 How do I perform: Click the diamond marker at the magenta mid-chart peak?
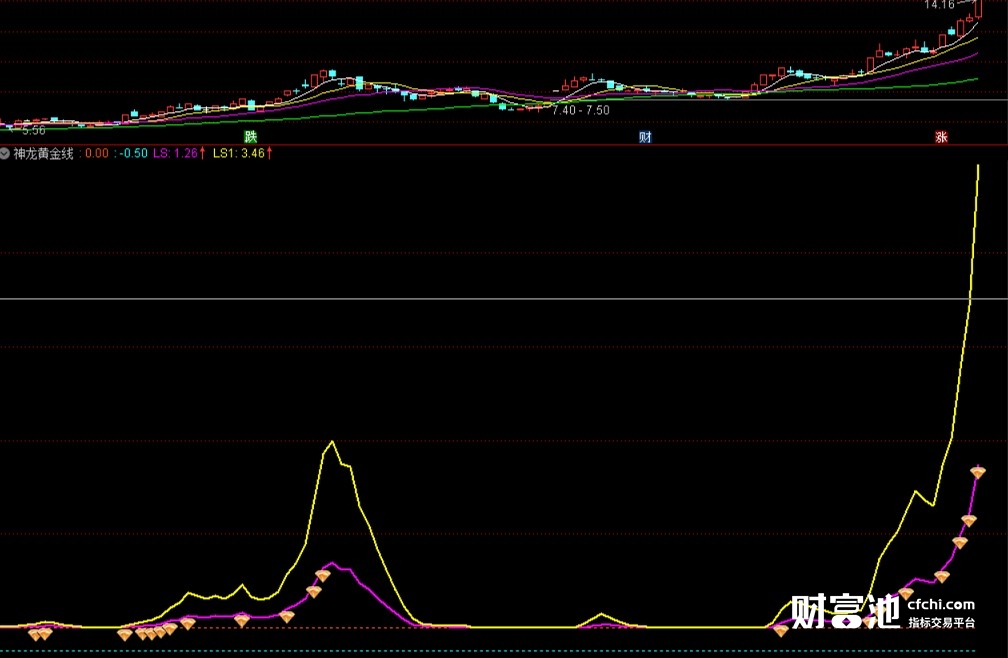pyautogui.click(x=323, y=575)
